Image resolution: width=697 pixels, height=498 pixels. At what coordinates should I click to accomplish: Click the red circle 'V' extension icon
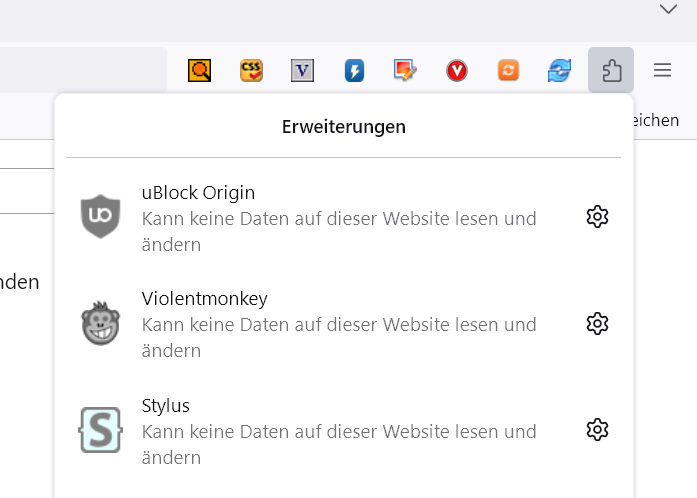457,71
